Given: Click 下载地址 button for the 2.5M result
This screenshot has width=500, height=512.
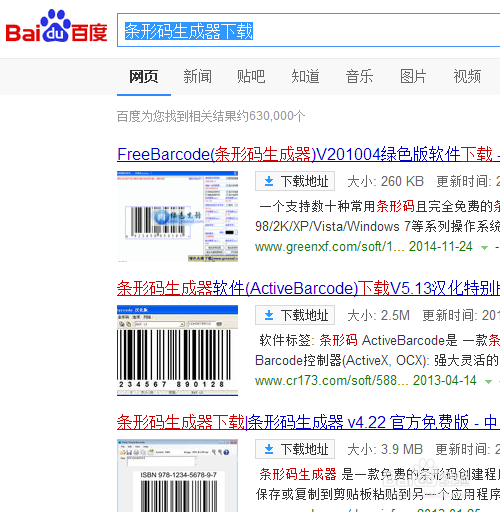Looking at the screenshot, I should (295, 315).
